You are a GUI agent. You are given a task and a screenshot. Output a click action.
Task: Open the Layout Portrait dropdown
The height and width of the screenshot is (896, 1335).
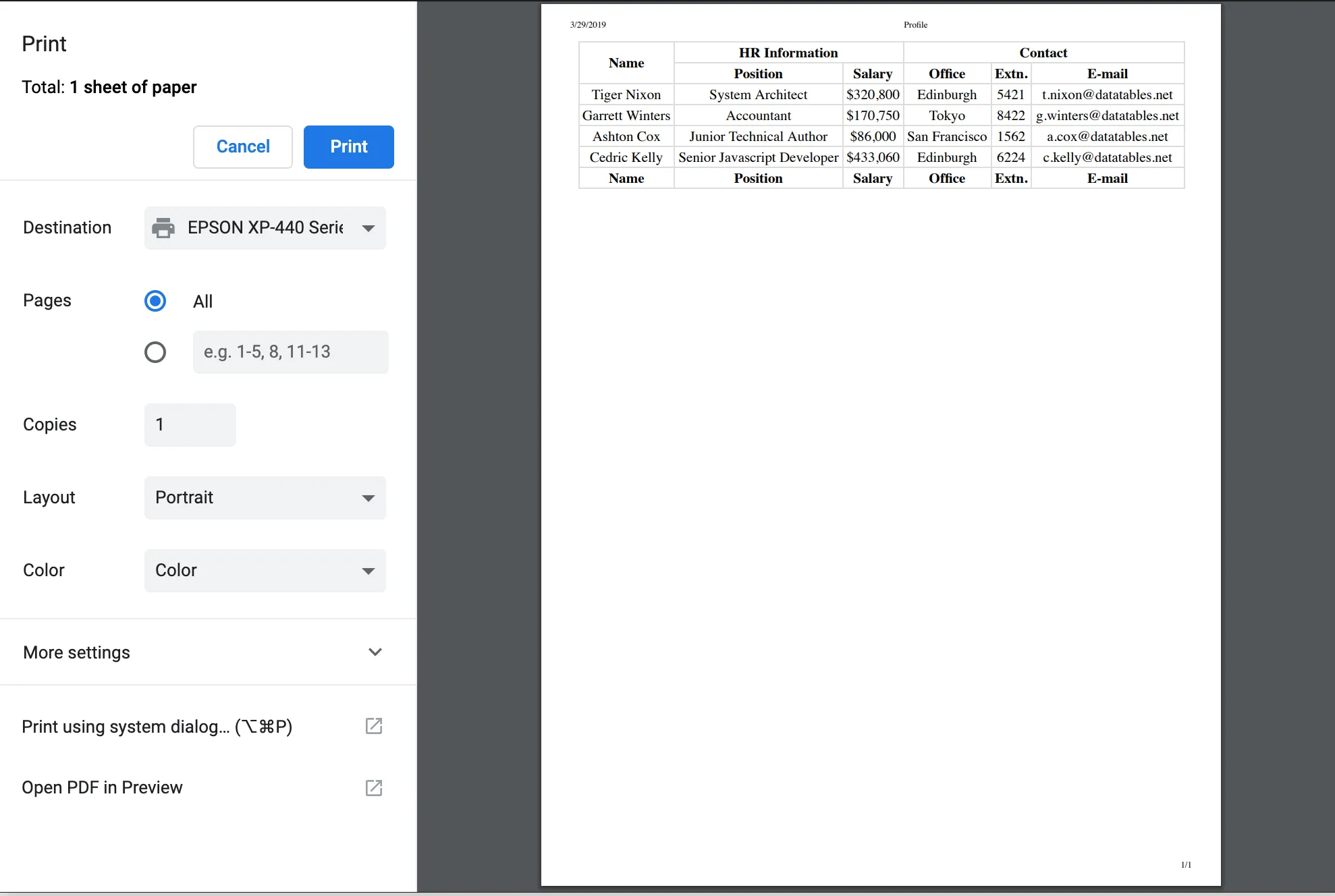coord(265,498)
